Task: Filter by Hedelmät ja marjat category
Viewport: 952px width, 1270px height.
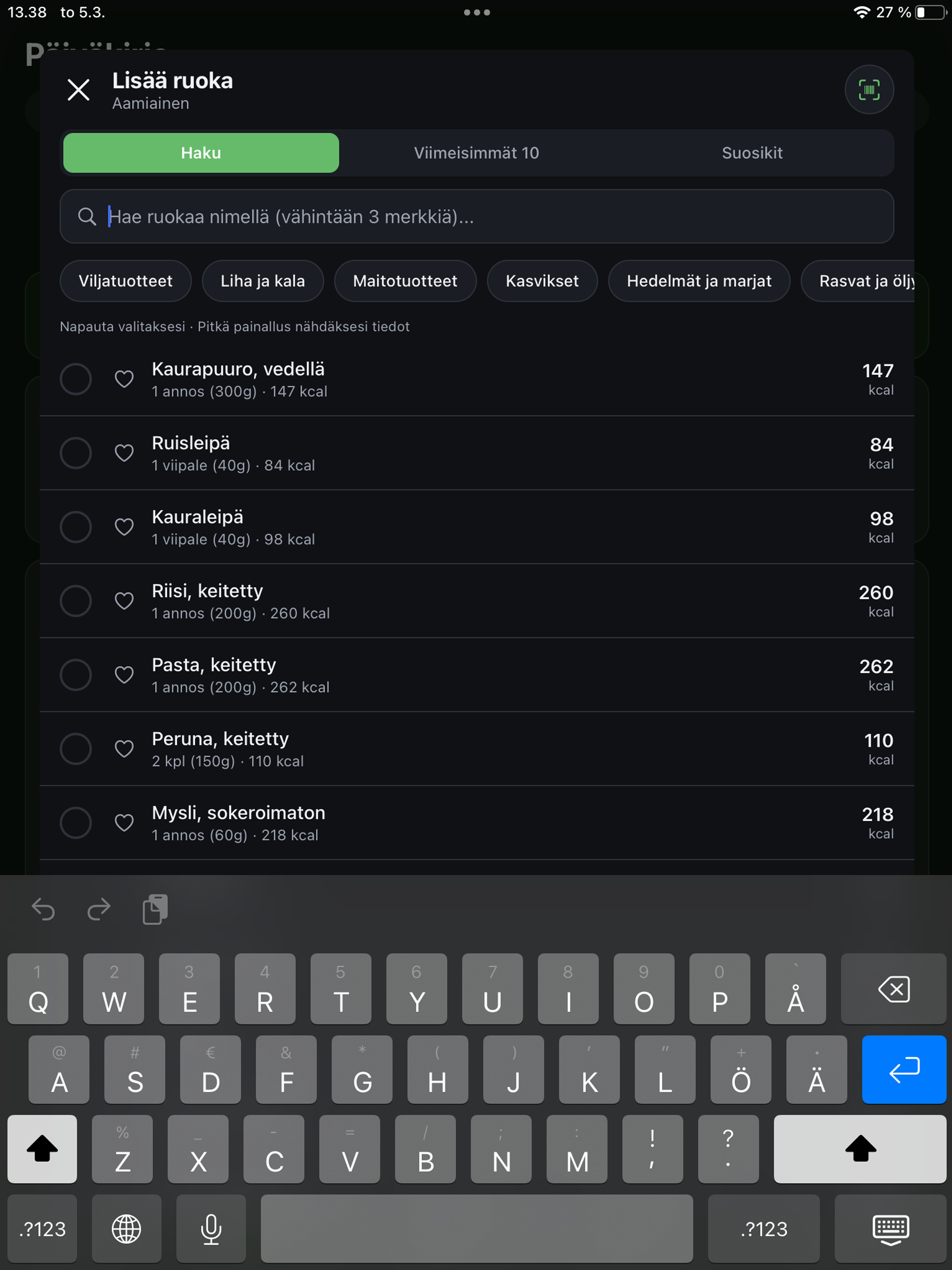Action: [699, 281]
